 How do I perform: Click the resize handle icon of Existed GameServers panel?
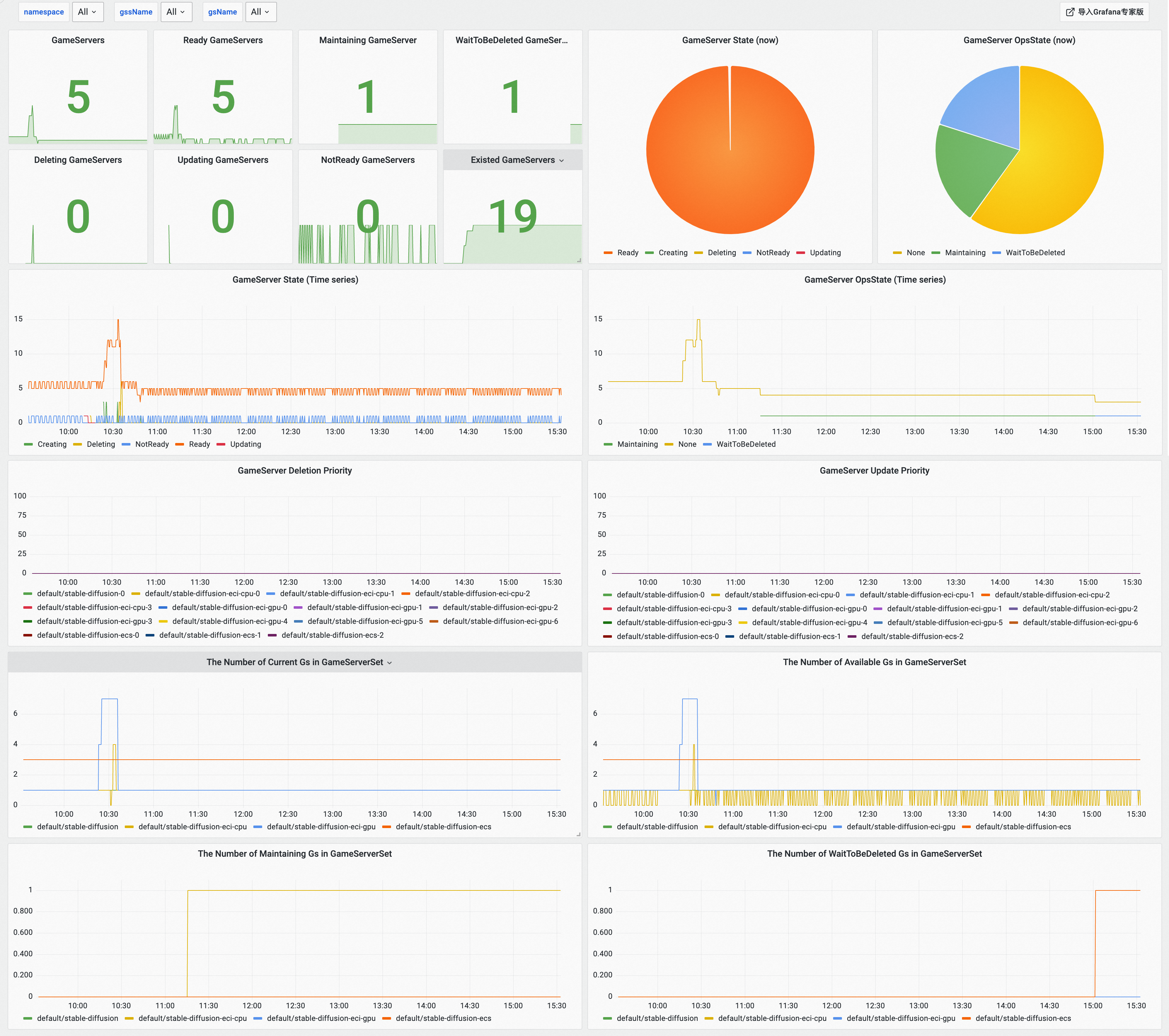579,260
